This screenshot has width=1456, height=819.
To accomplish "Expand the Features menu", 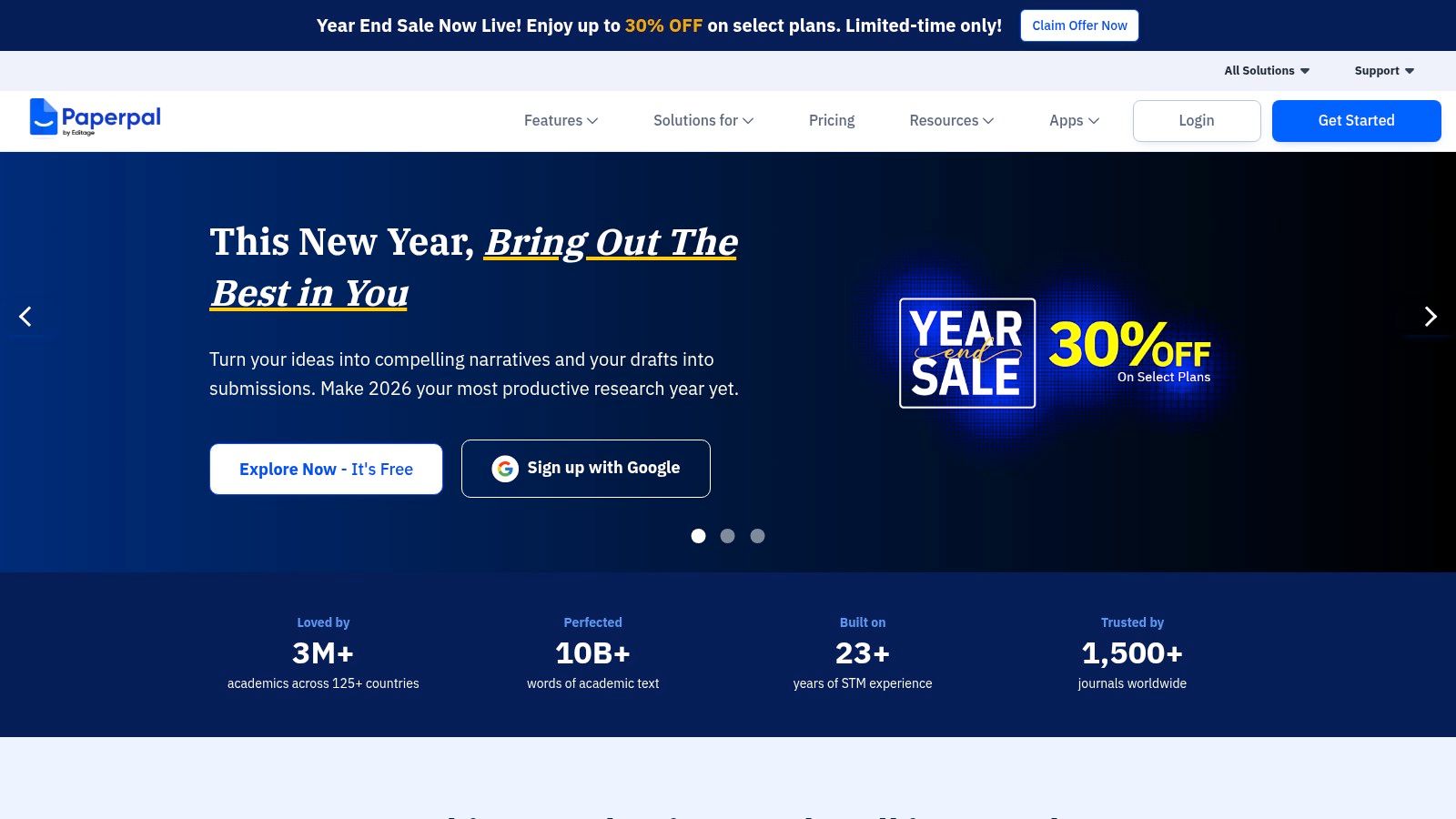I will coord(561,120).
